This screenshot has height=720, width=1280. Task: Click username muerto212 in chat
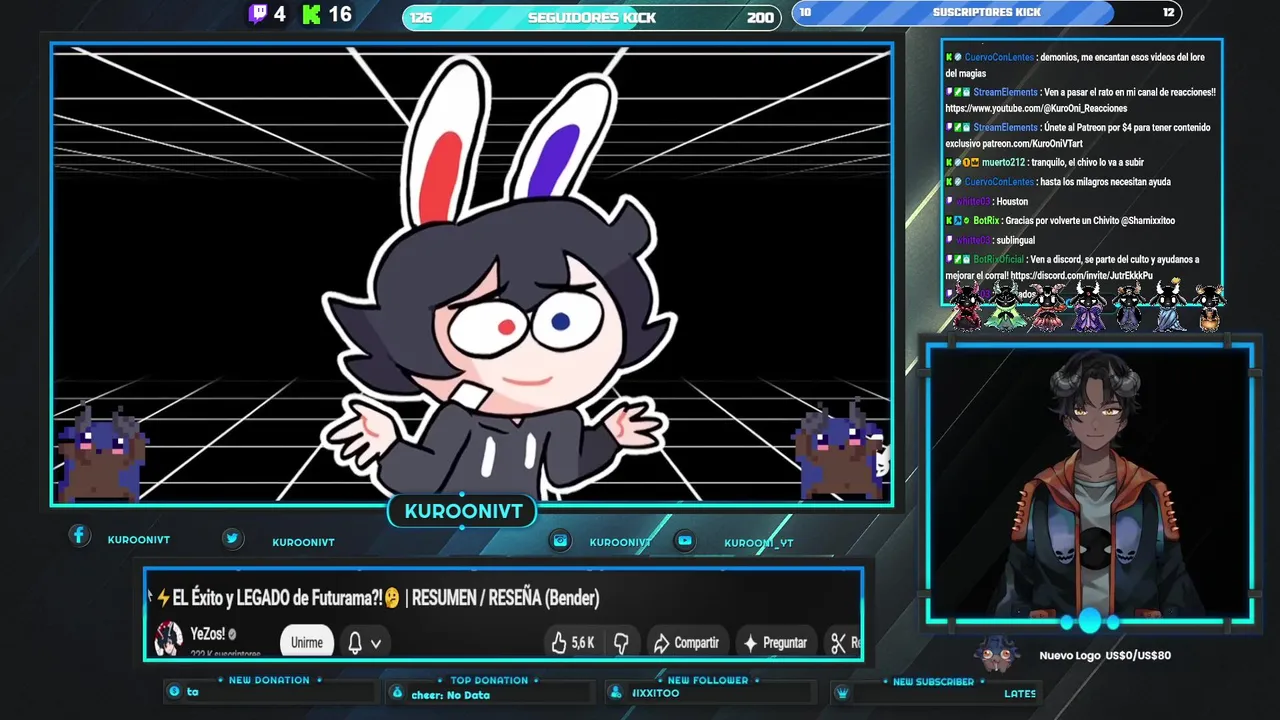click(x=1003, y=162)
